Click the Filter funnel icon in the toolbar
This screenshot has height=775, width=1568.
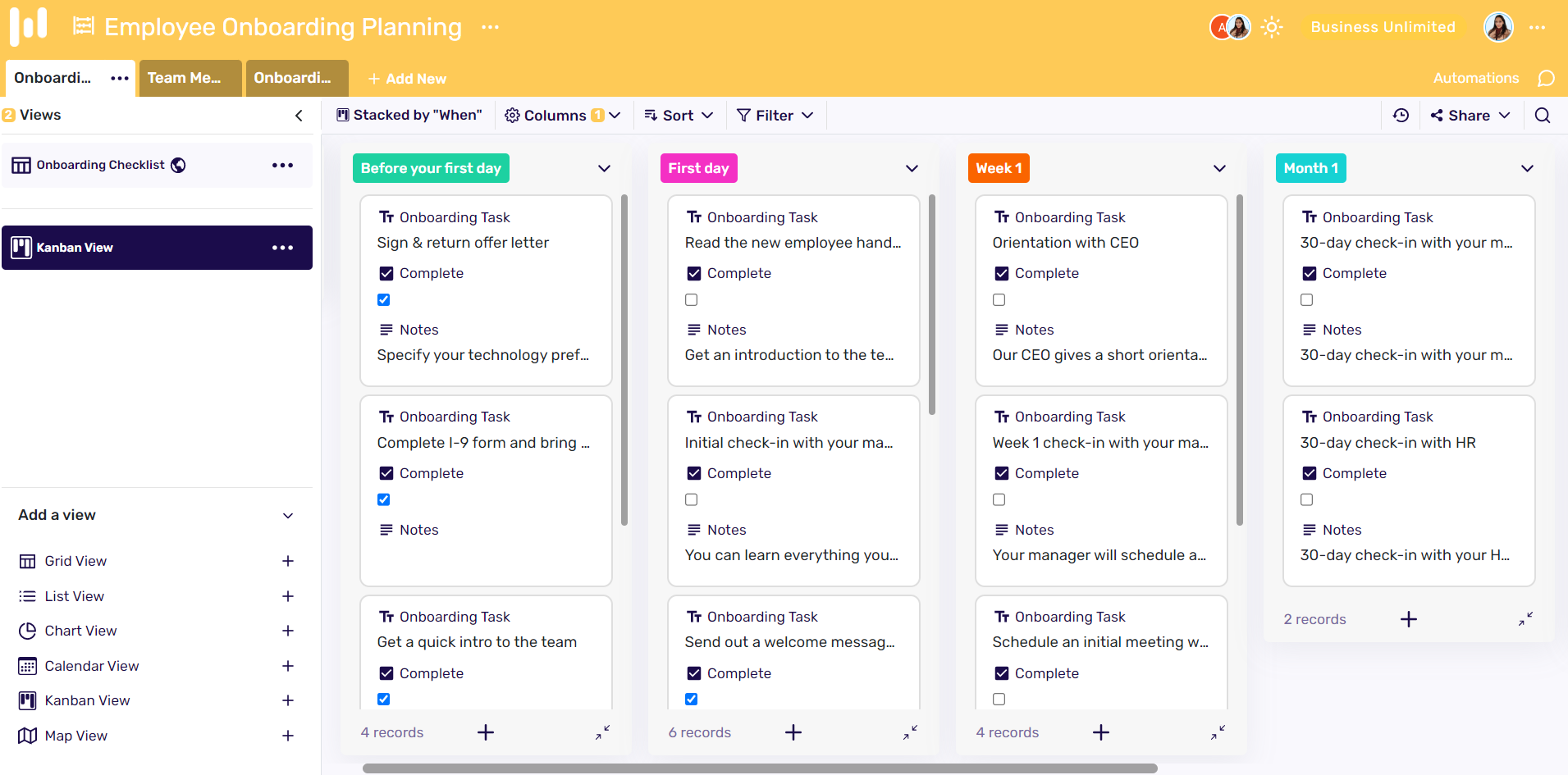[x=743, y=115]
